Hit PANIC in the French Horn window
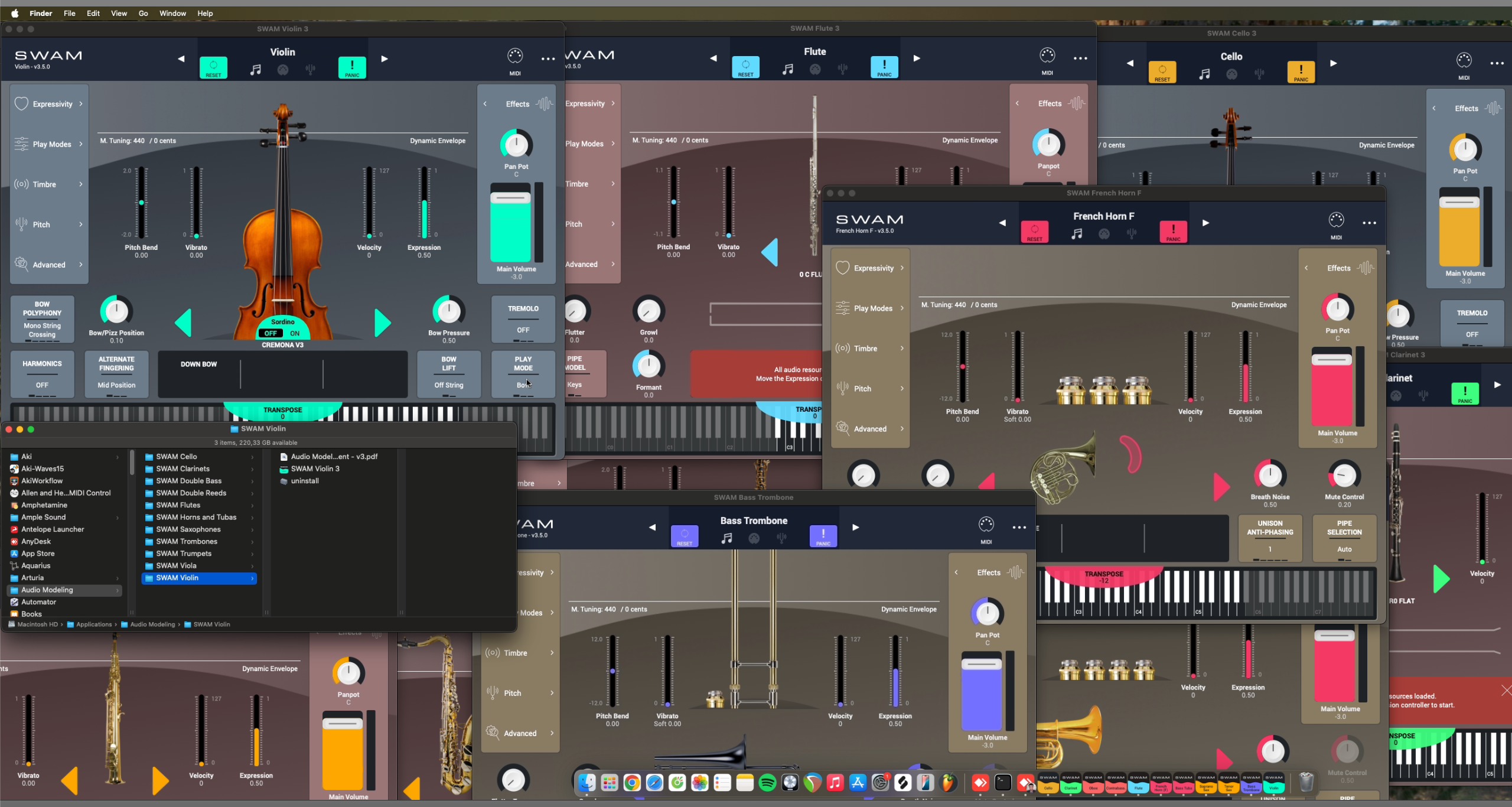 pyautogui.click(x=1173, y=232)
